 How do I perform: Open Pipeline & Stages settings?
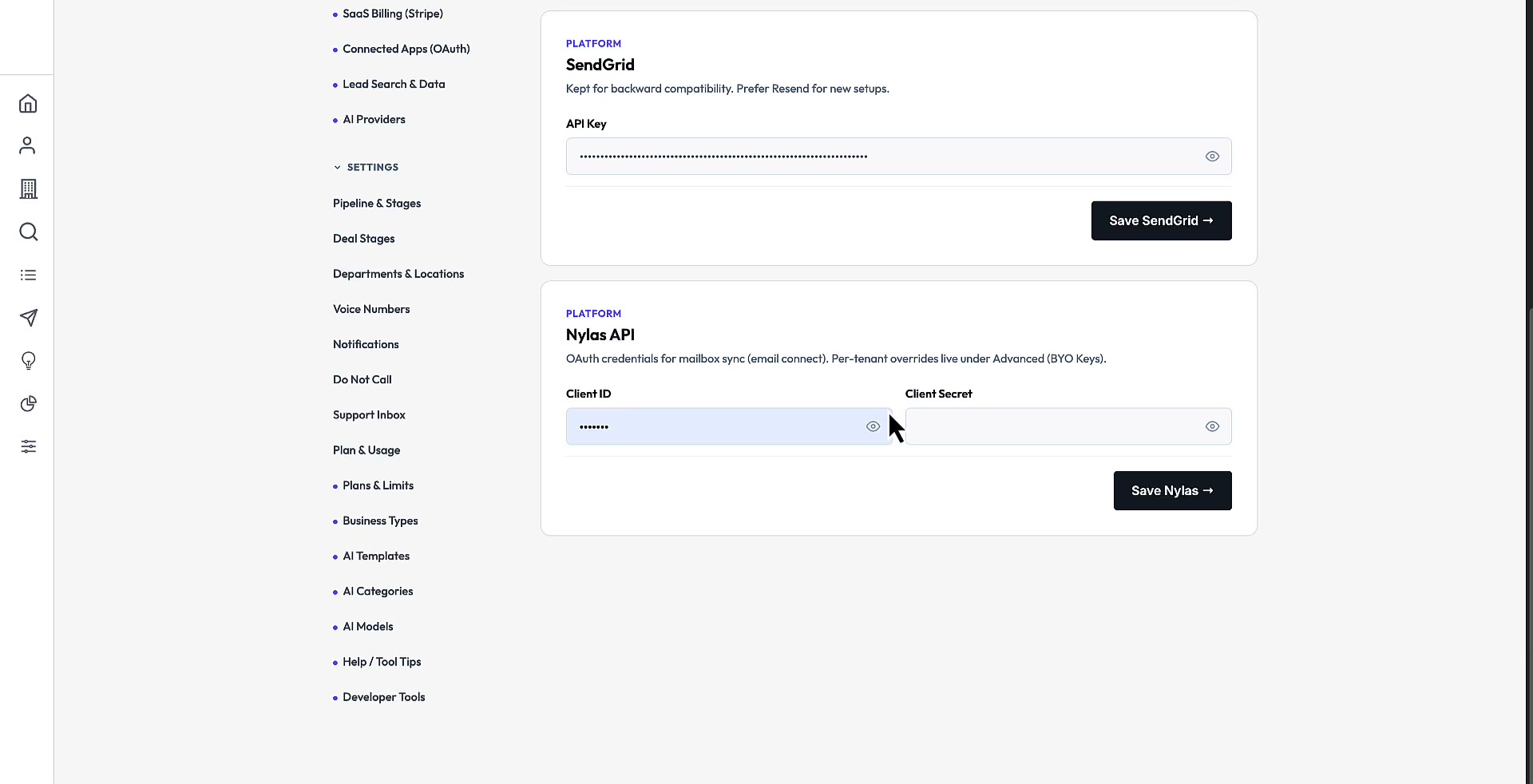tap(377, 204)
